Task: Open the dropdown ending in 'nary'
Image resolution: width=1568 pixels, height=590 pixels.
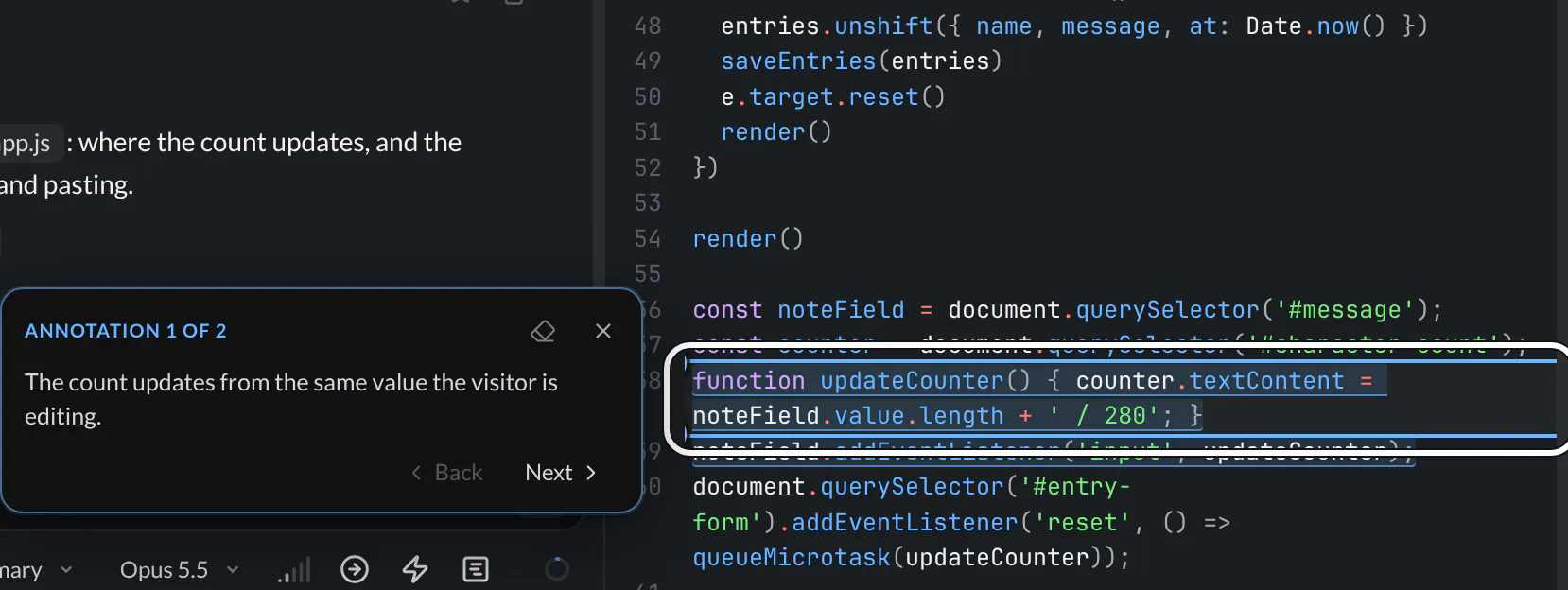Action: click(x=36, y=570)
